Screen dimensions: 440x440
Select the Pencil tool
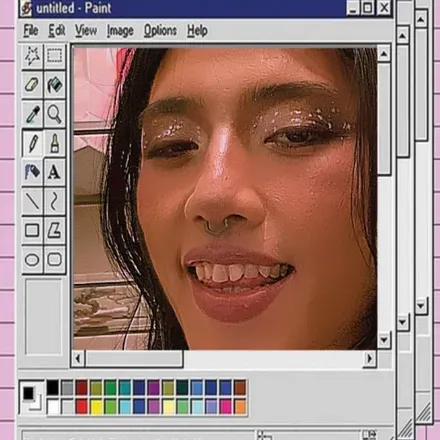[32, 143]
